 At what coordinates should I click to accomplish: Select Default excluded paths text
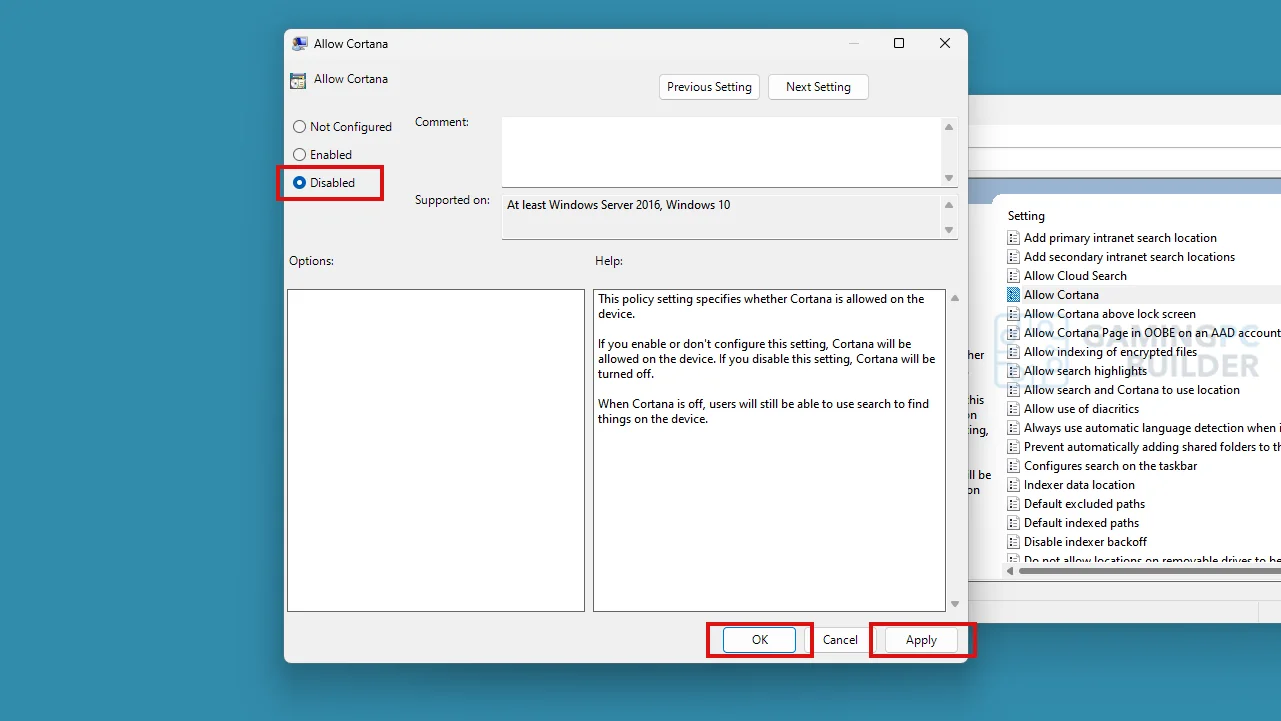pos(1084,504)
